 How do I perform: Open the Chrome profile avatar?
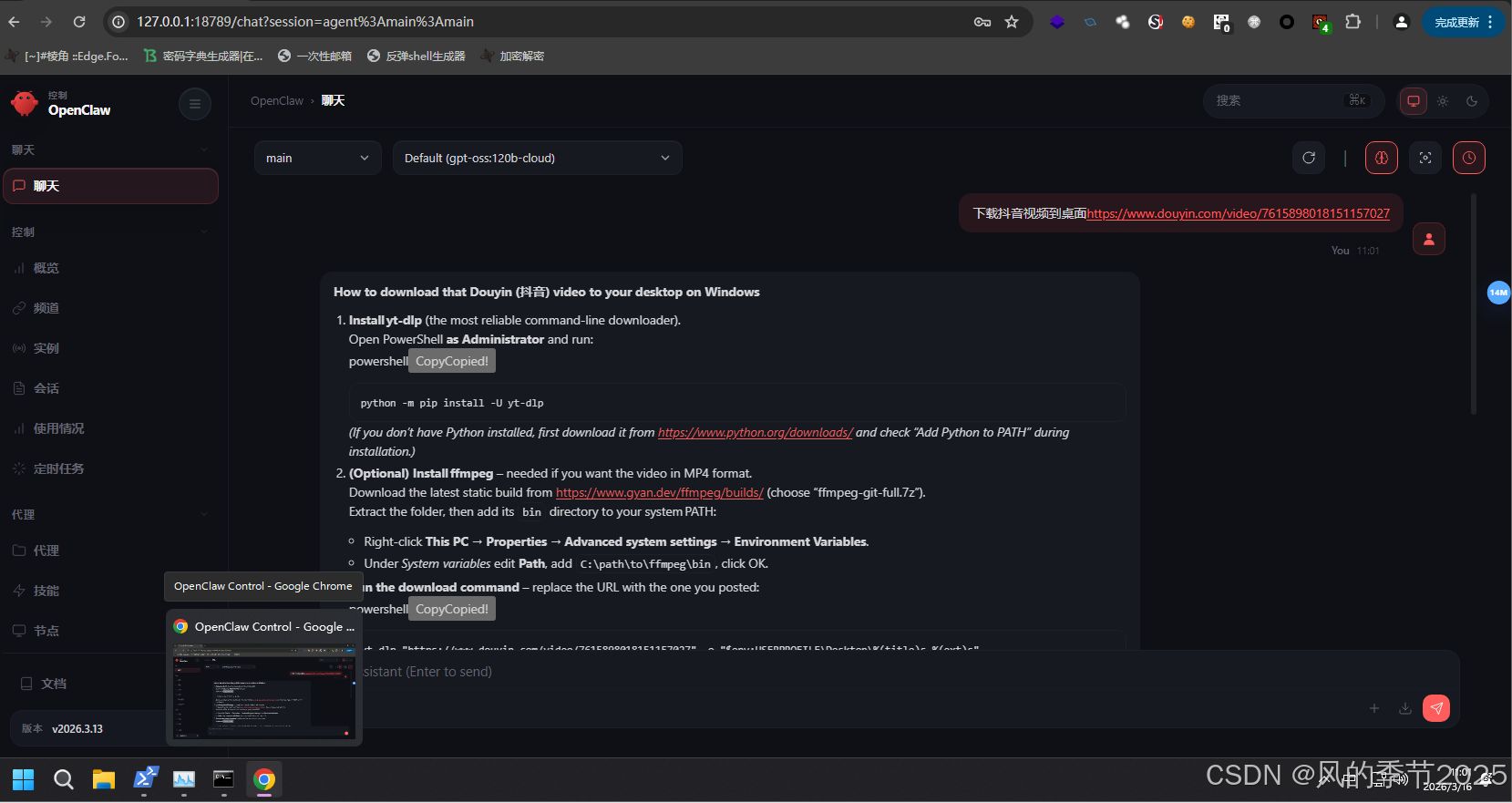point(1402,22)
